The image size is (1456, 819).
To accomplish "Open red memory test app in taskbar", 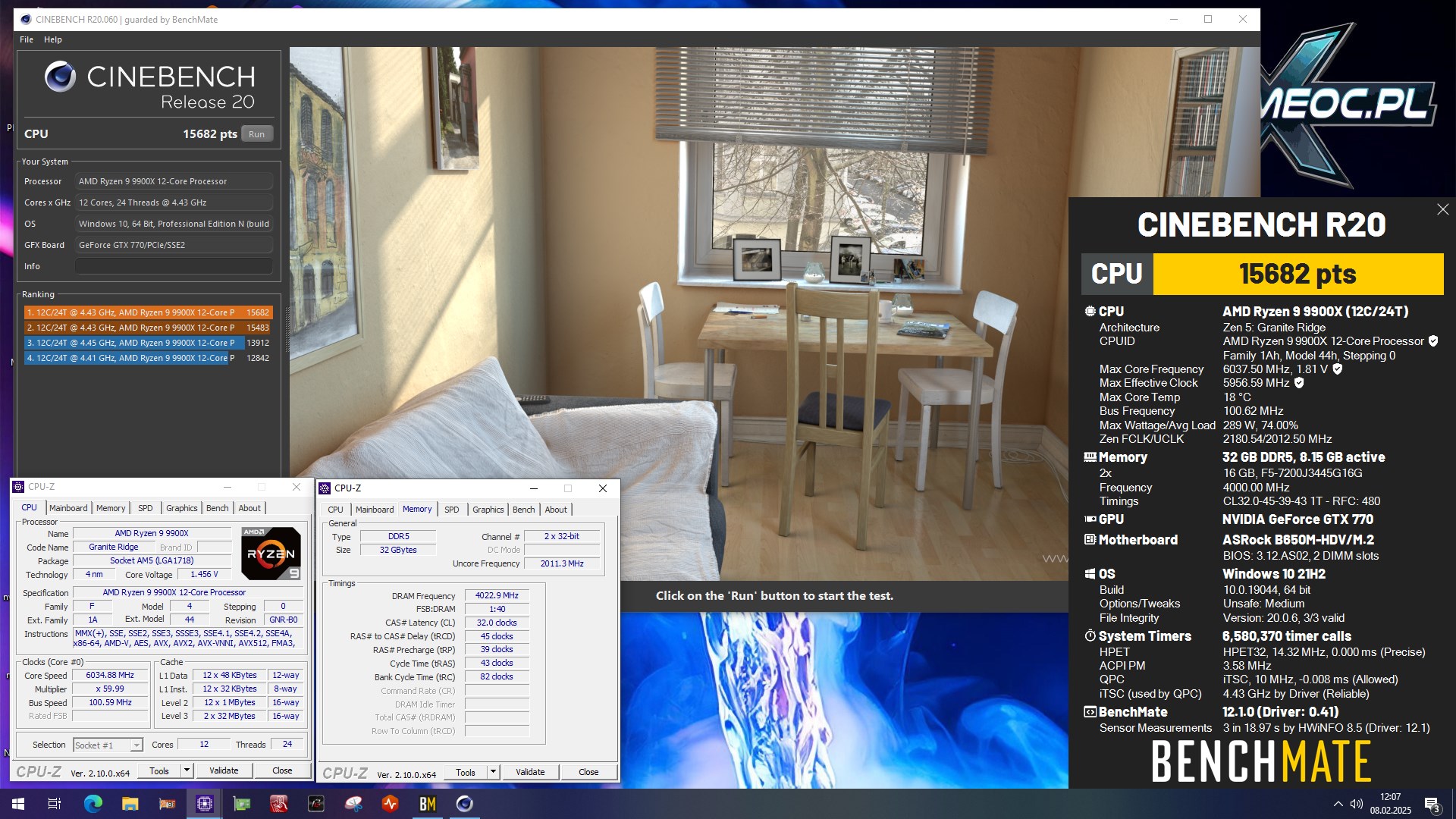I will [x=279, y=804].
